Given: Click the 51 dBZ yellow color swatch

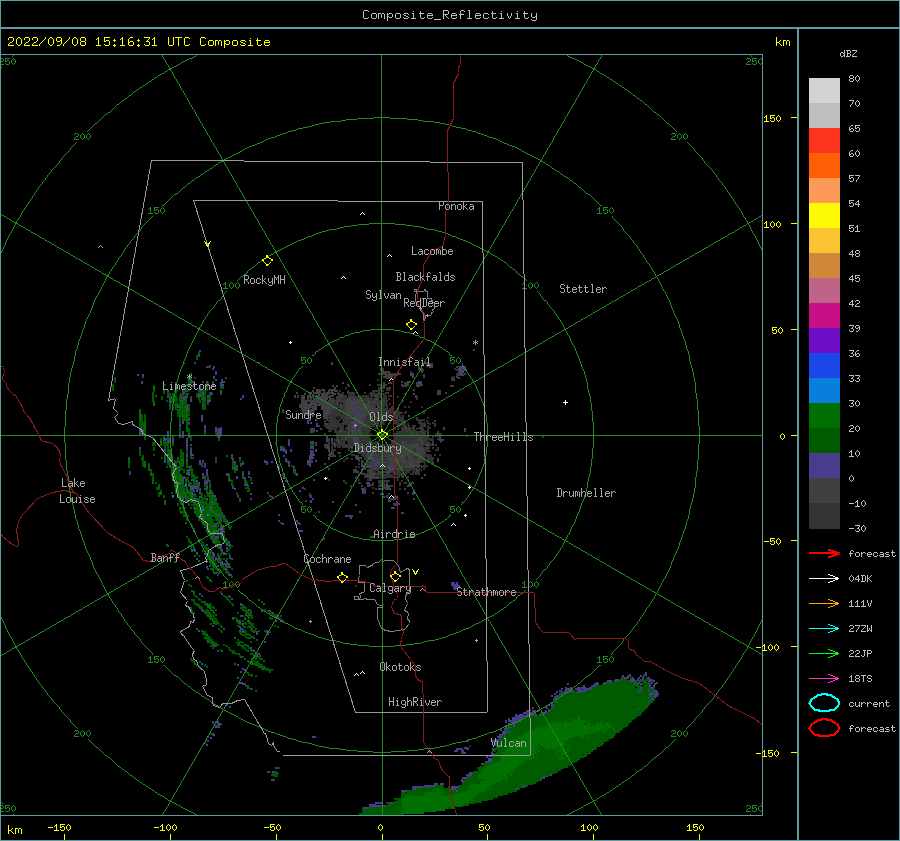Looking at the screenshot, I should 824,215.
